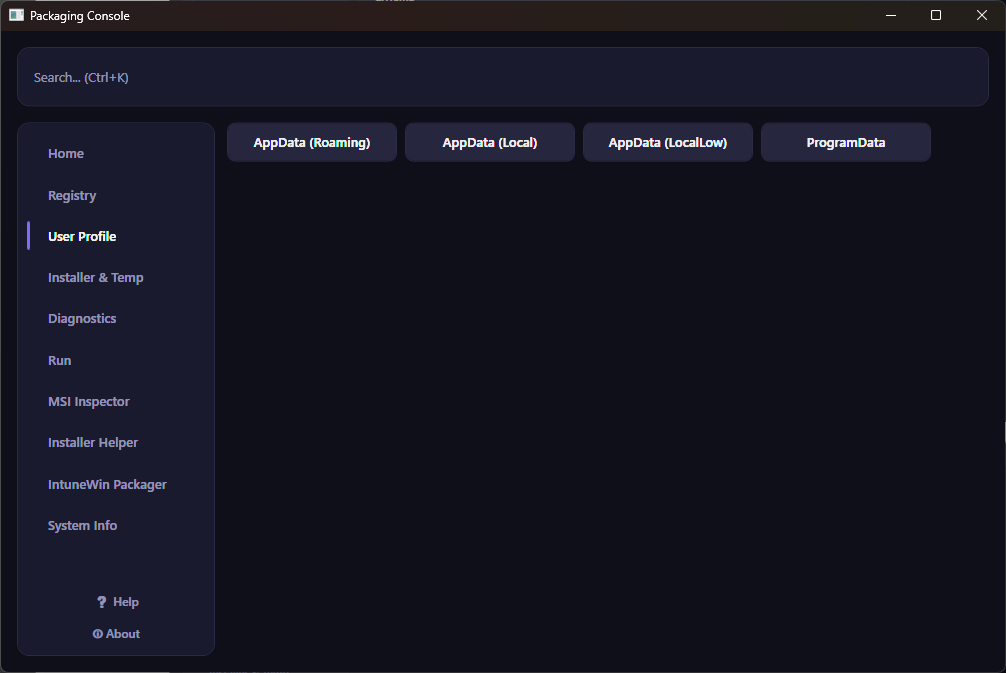
Task: Maximize the Packaging Console window
Action: coord(936,15)
